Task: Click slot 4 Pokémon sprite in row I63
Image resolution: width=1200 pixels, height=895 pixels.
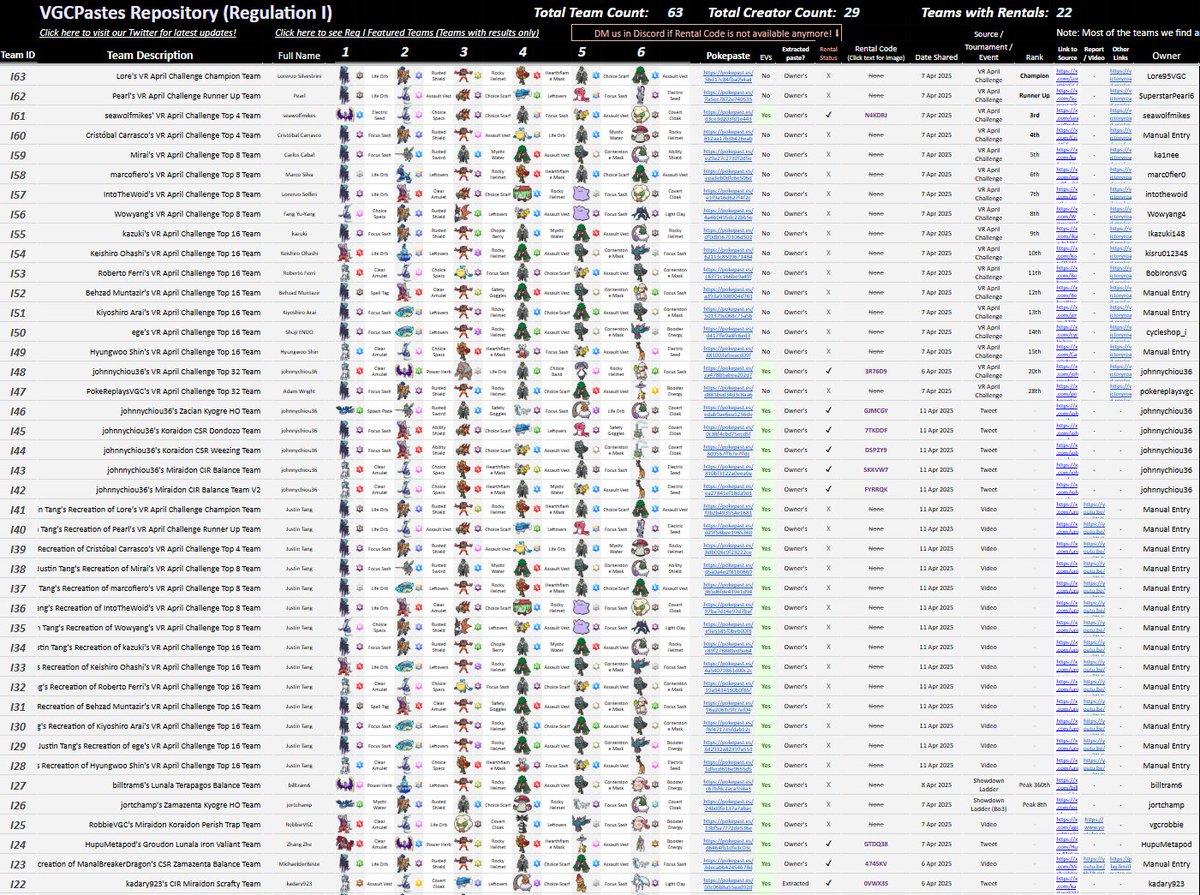Action: point(522,76)
